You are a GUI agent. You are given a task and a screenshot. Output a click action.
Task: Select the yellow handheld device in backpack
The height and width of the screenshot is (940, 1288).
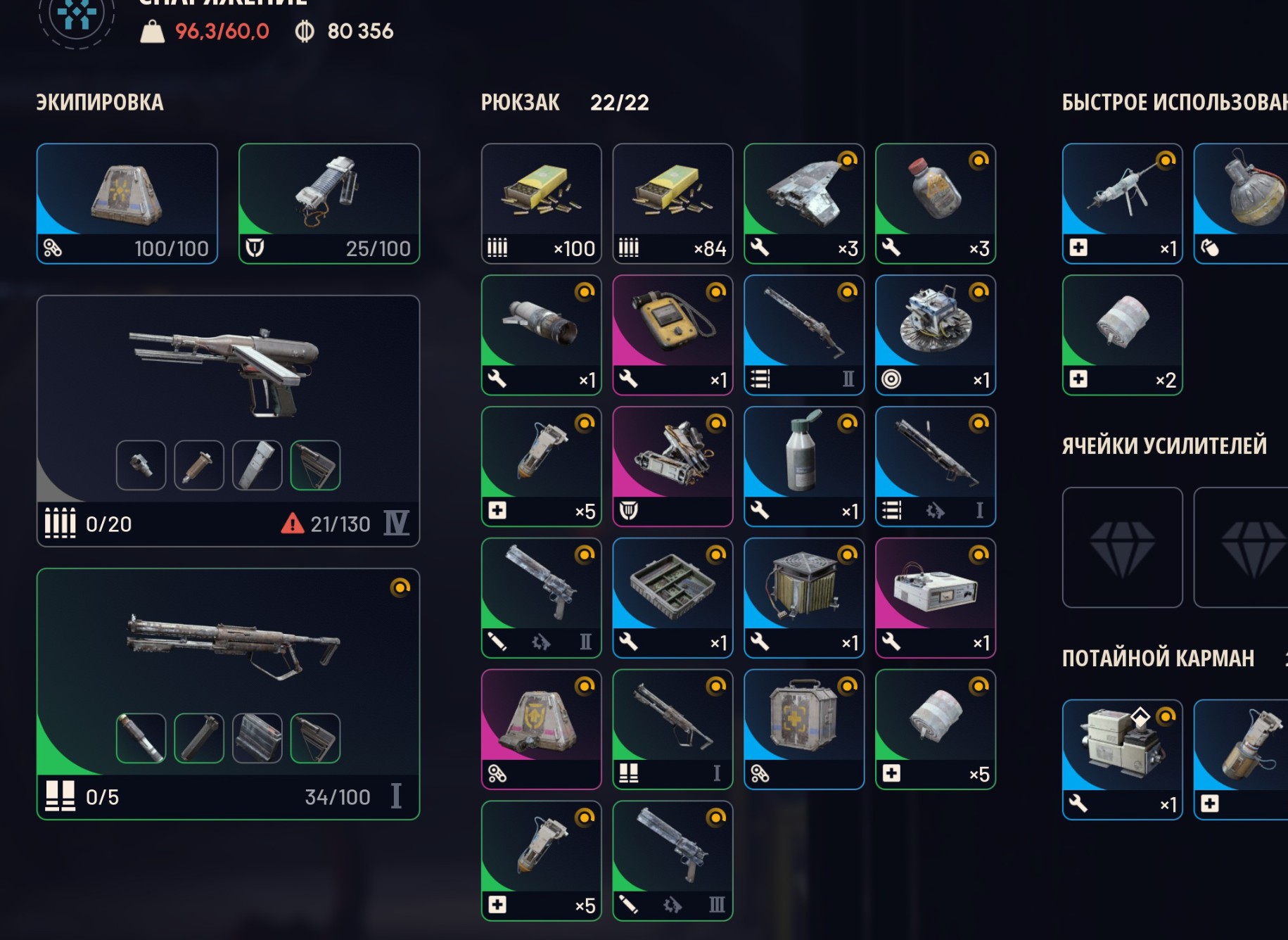point(672,335)
